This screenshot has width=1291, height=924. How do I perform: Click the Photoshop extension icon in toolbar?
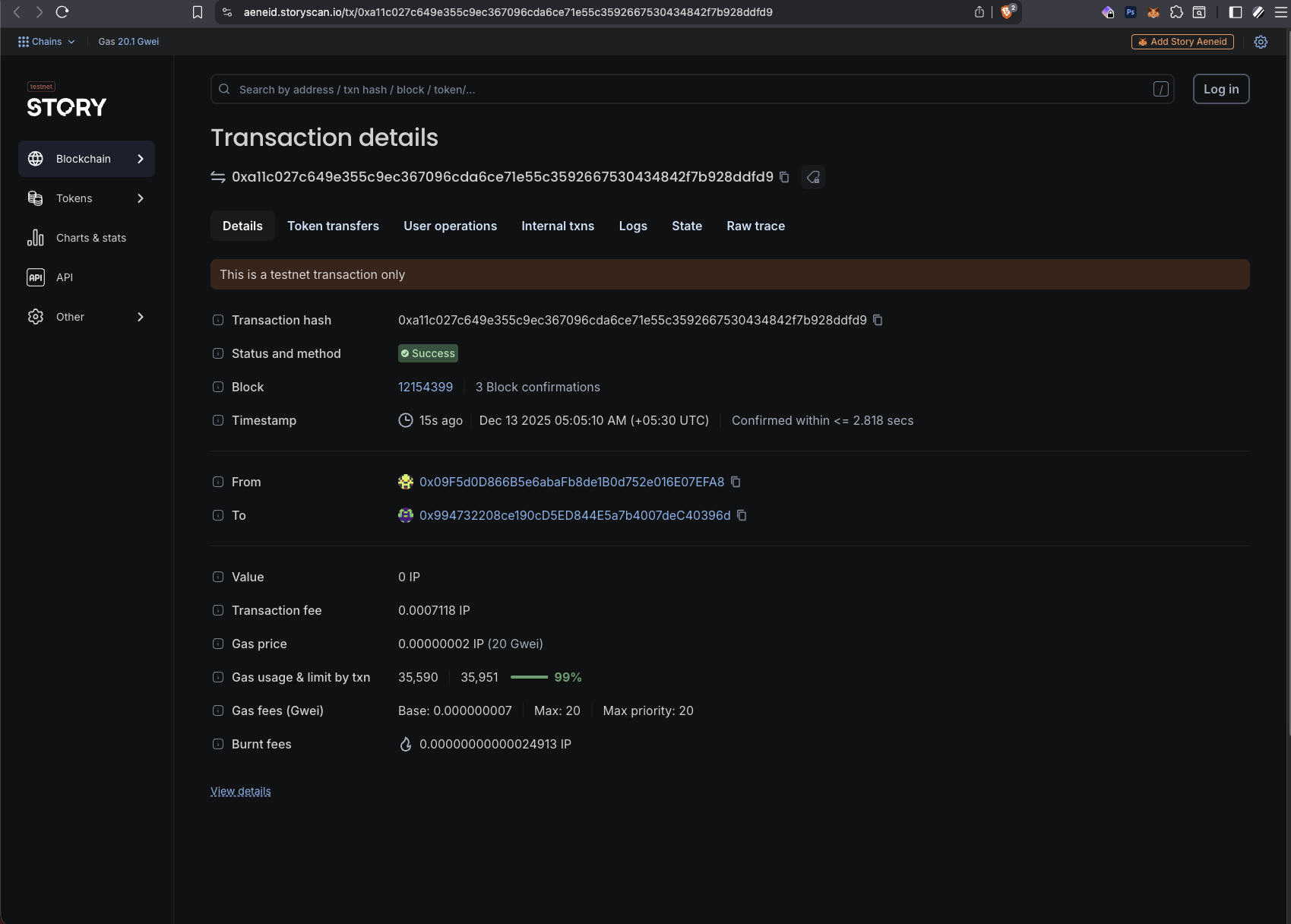(1131, 12)
